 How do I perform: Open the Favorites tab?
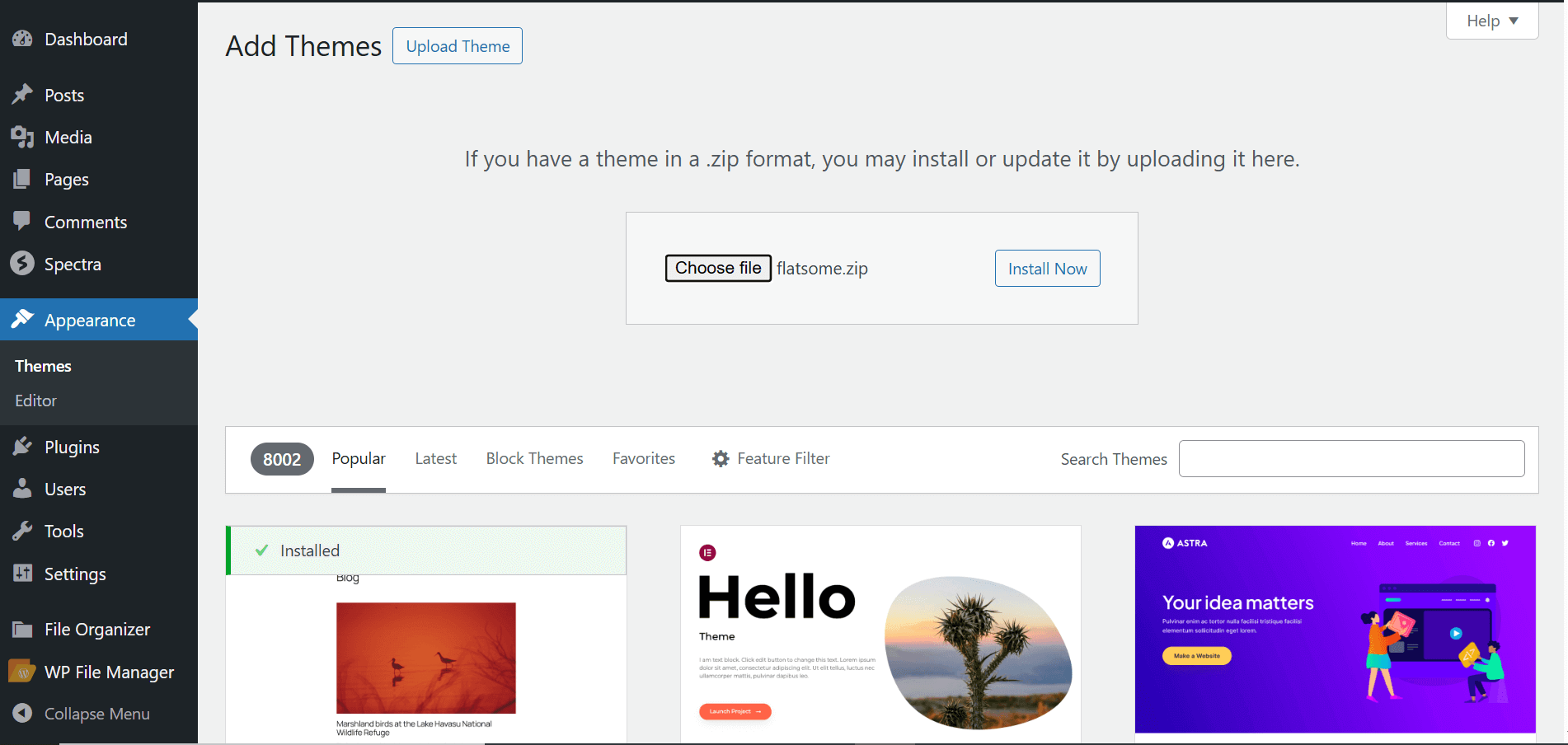(644, 459)
